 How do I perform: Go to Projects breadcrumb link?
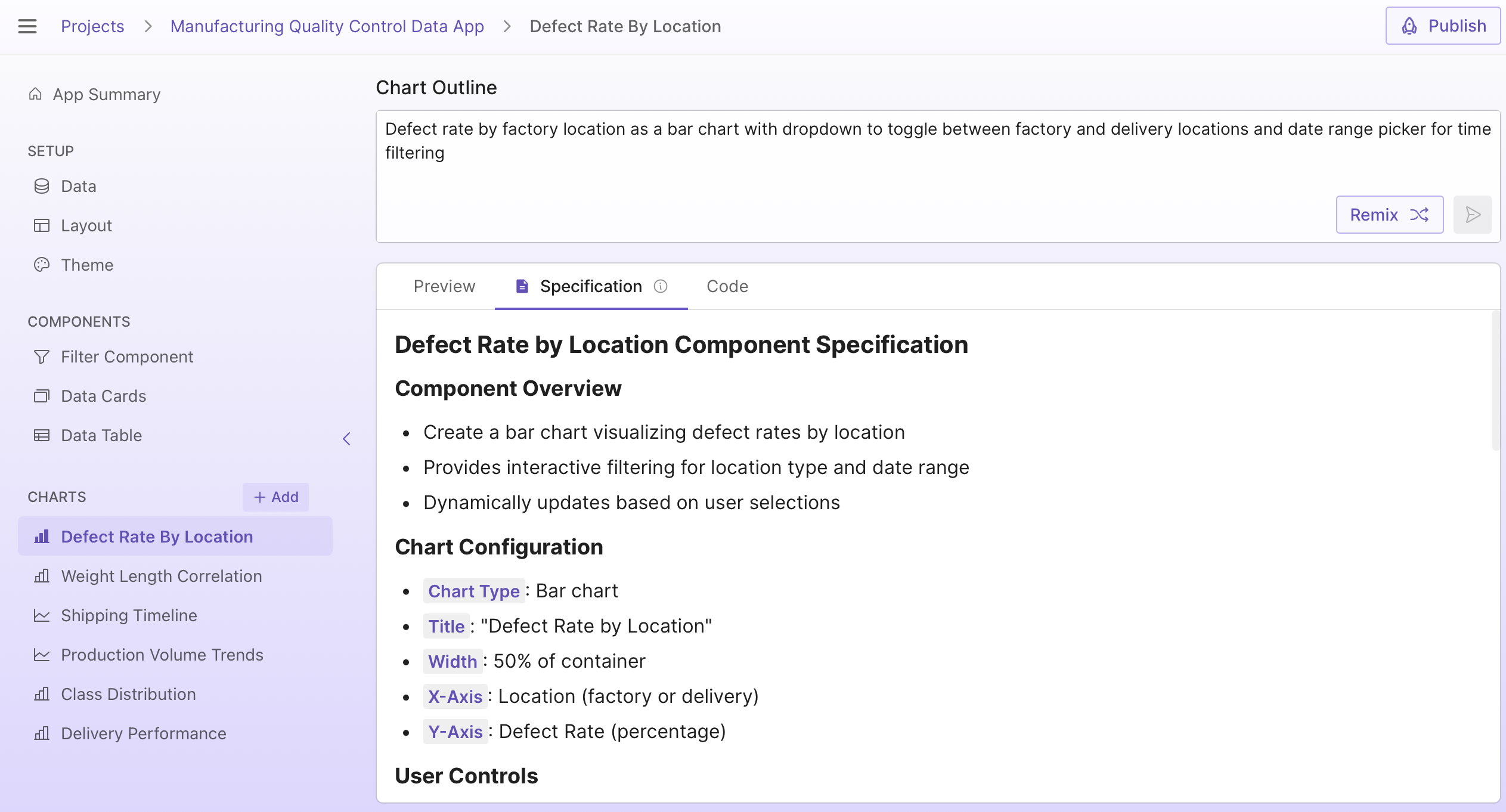[x=92, y=26]
